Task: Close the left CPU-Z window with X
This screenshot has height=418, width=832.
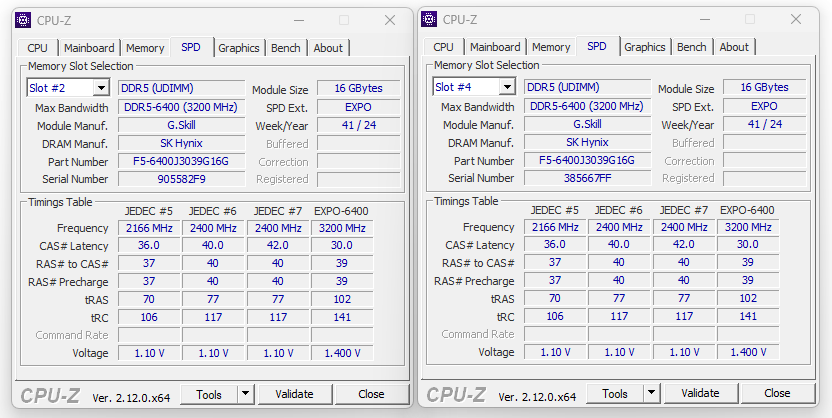Action: click(390, 20)
